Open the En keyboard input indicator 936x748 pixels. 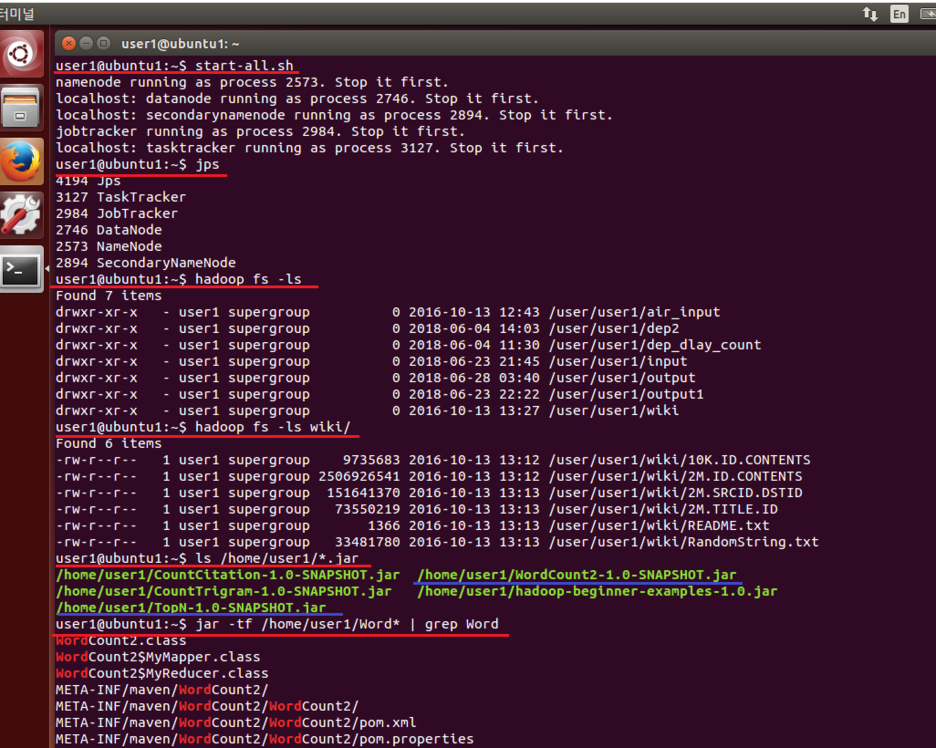coord(899,14)
